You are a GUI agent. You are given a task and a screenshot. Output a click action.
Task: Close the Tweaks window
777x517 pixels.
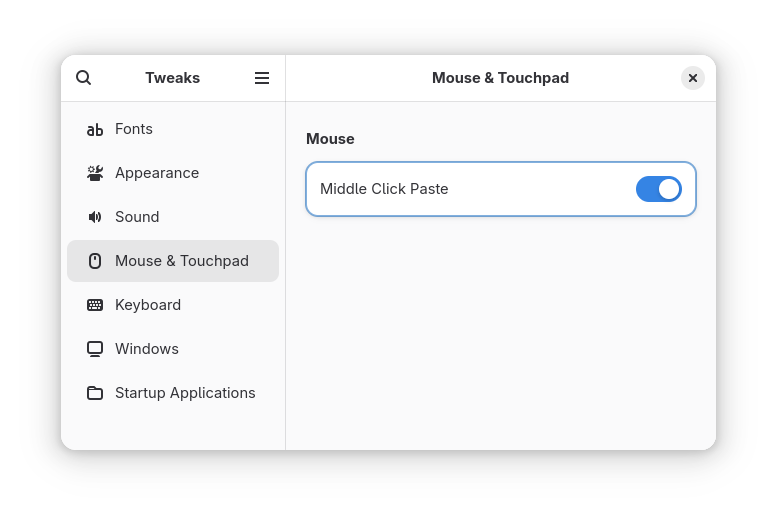pos(693,78)
